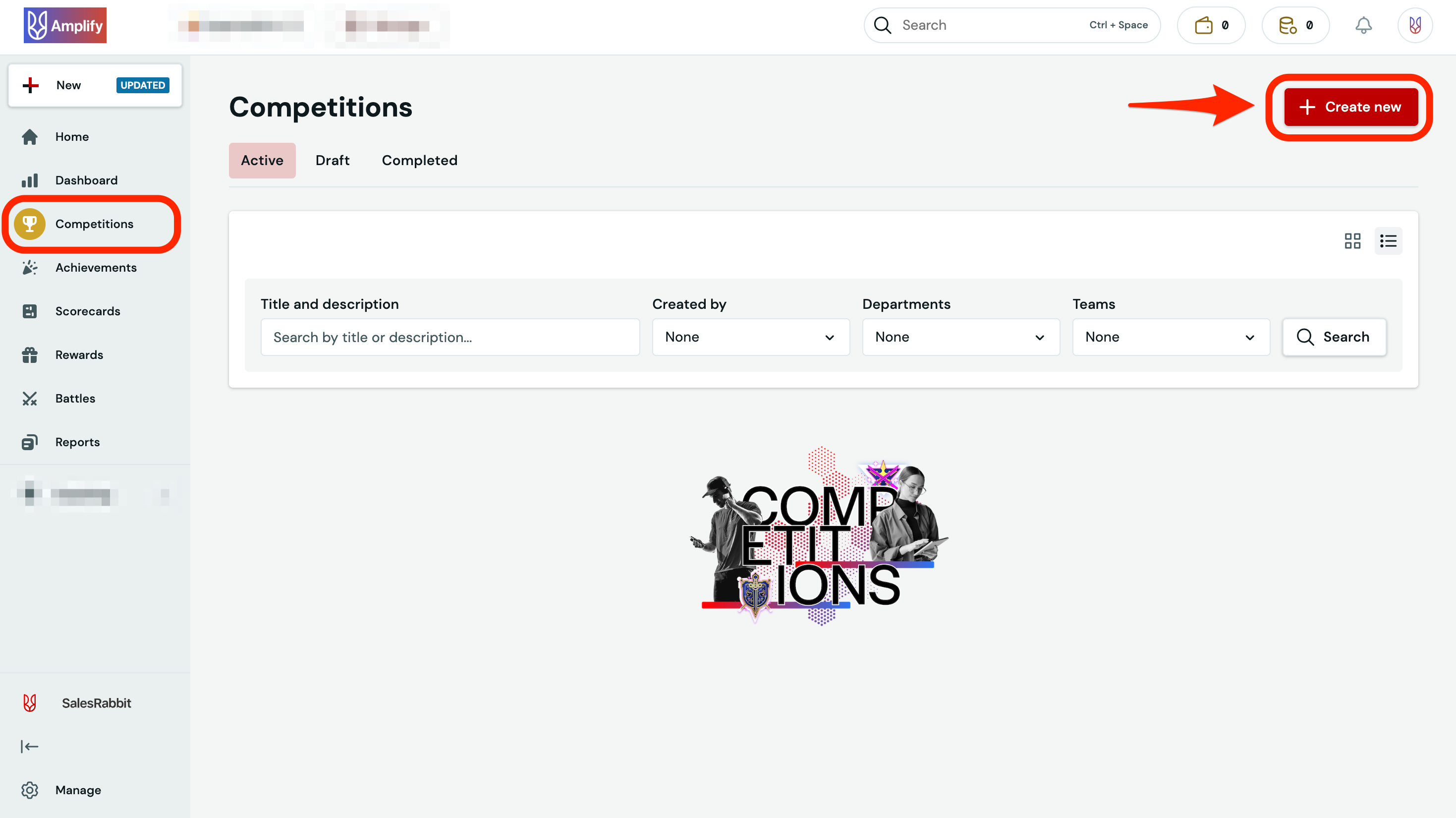Click the Rewards gift icon
The image size is (1456, 818).
click(30, 354)
